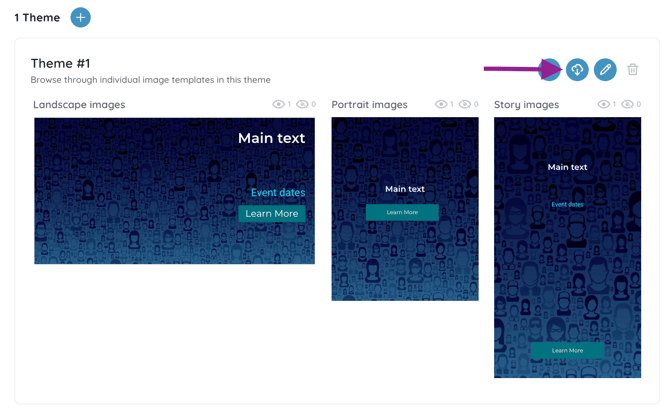Click the visible-count eye icon for Story images

tap(603, 104)
